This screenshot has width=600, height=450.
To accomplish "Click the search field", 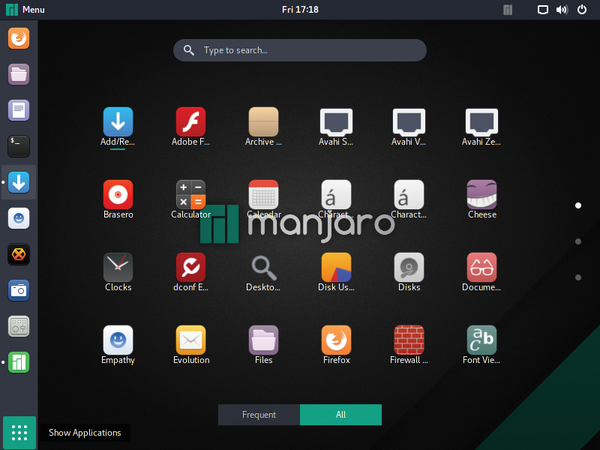I will coord(300,50).
